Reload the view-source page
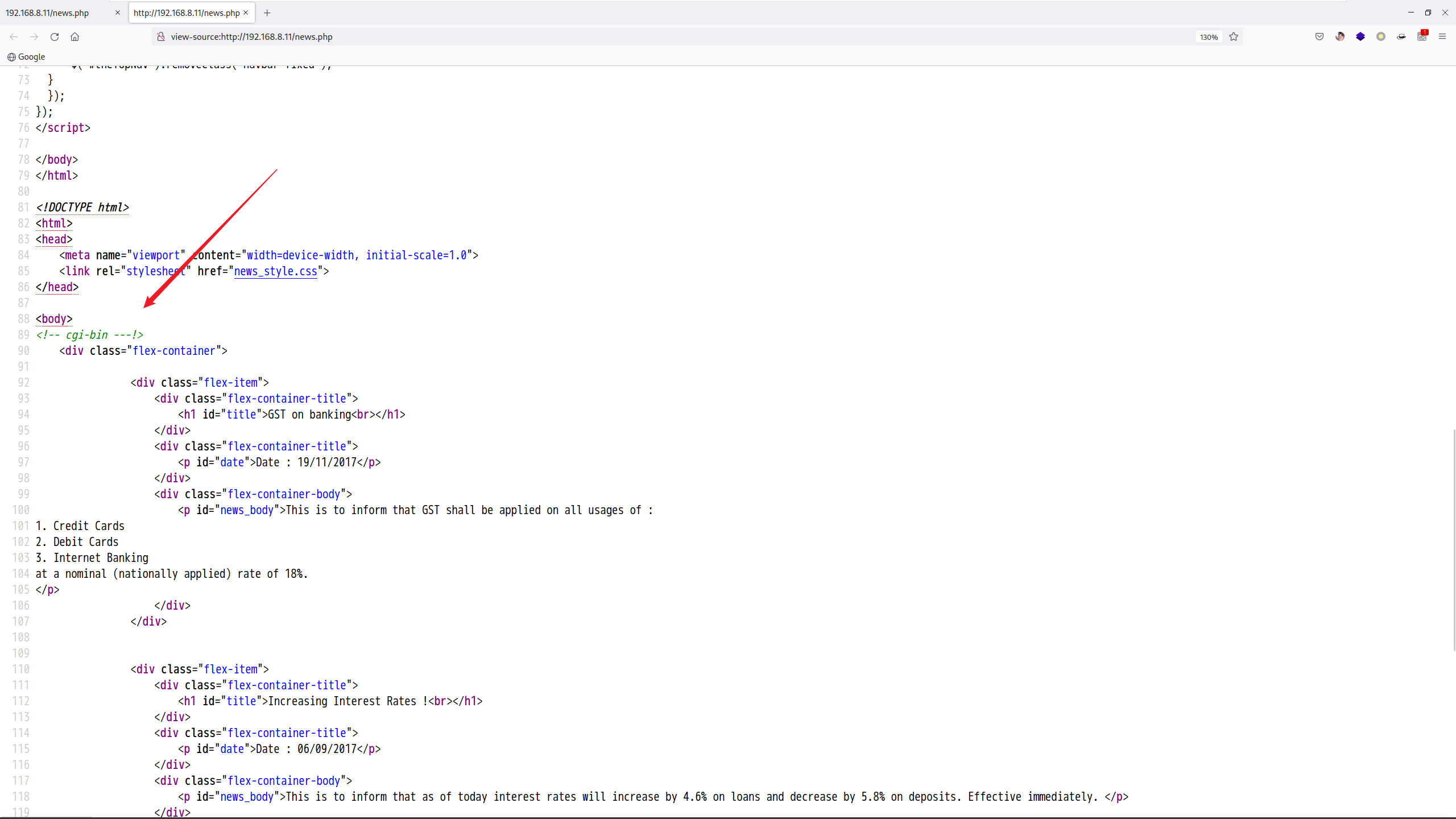 tap(55, 36)
